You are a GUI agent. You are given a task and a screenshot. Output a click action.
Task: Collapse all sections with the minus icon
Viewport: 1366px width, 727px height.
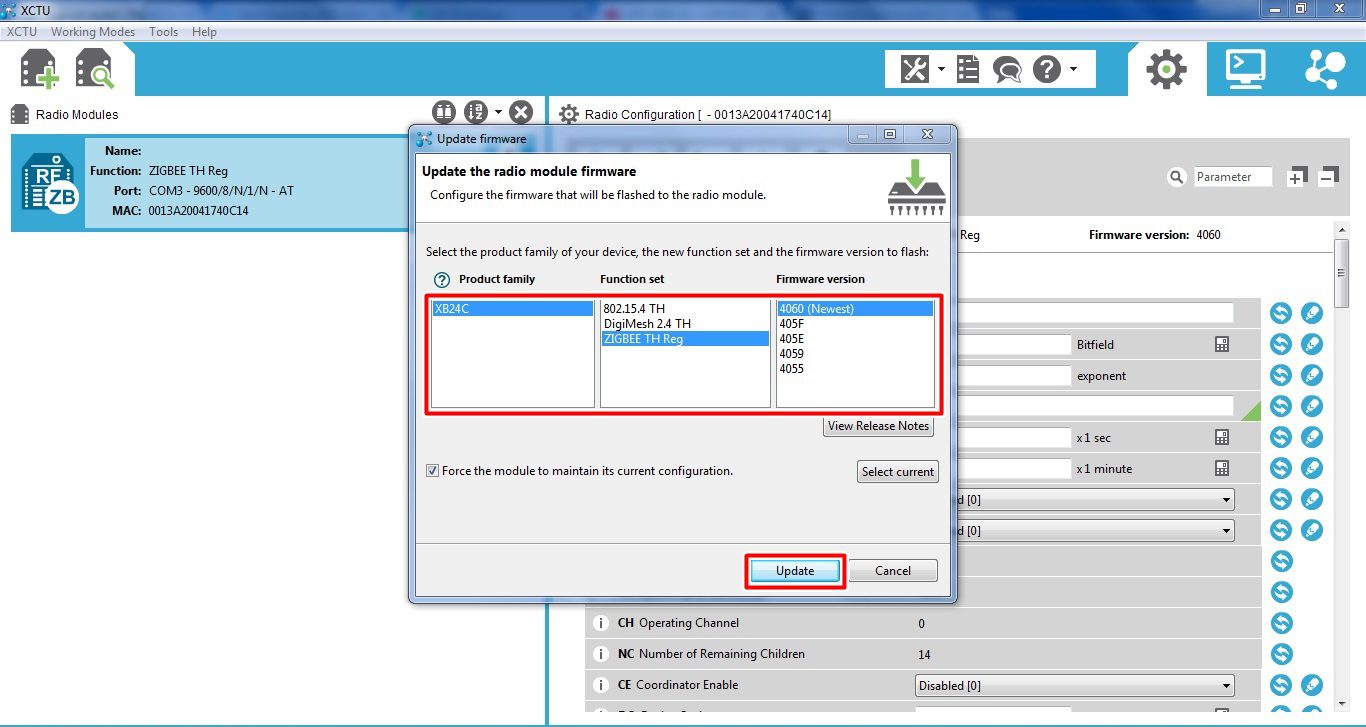(1329, 177)
